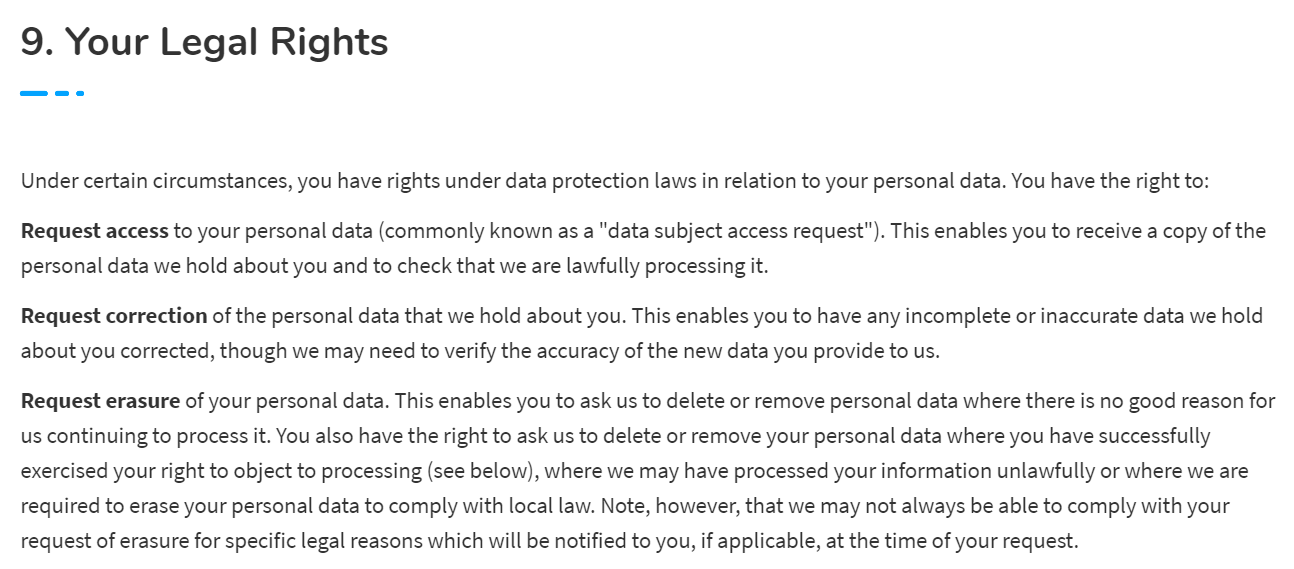Click the bold "Request access" text

94,231
